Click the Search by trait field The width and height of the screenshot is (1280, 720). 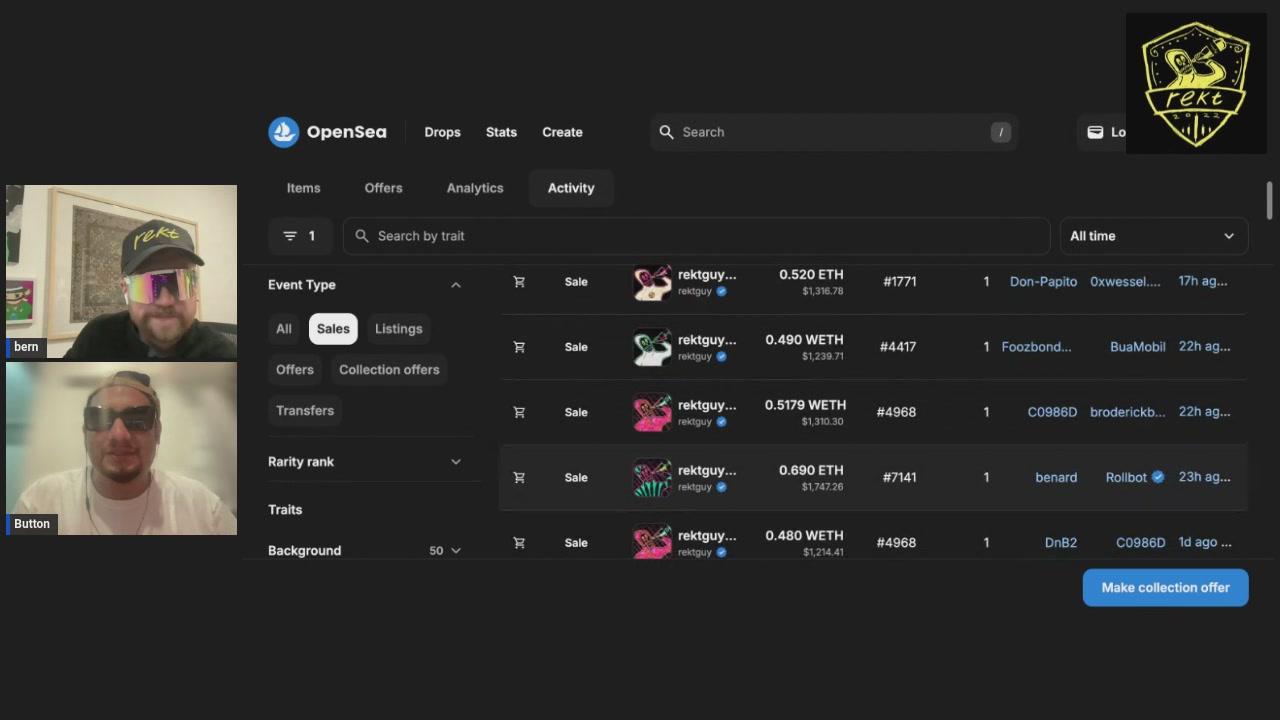click(700, 236)
